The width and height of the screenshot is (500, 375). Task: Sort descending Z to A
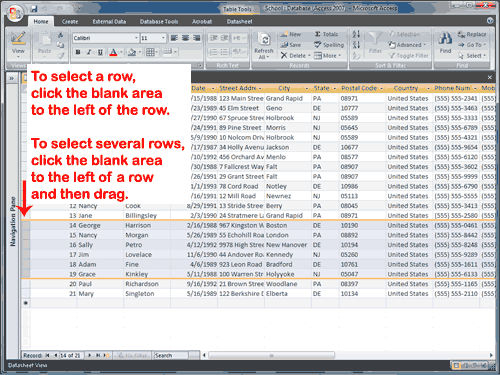[x=356, y=45]
